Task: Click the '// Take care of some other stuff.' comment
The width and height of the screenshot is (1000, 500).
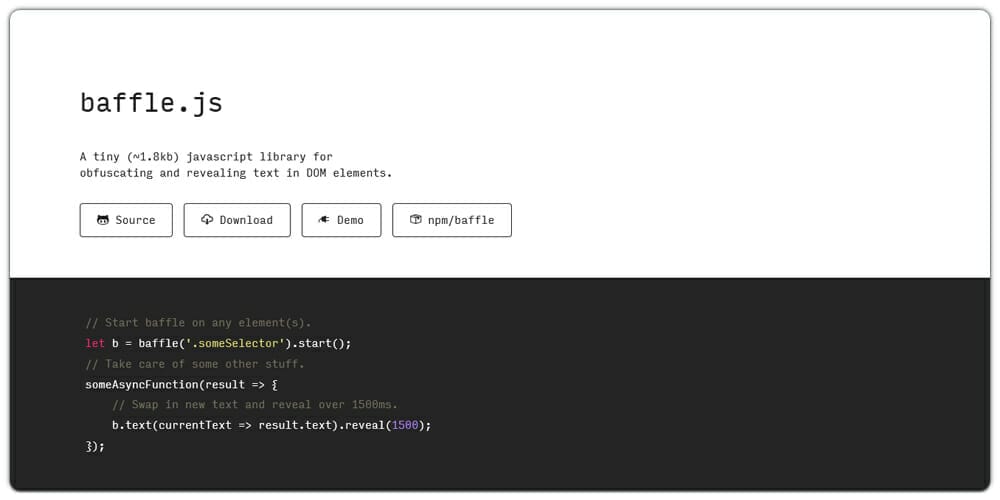Action: click(x=195, y=364)
